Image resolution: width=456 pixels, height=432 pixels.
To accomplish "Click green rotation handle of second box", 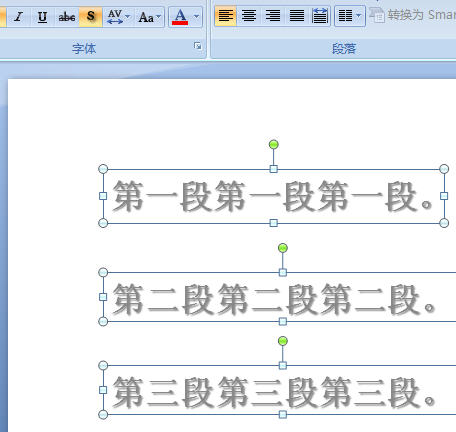I will pos(283,248).
